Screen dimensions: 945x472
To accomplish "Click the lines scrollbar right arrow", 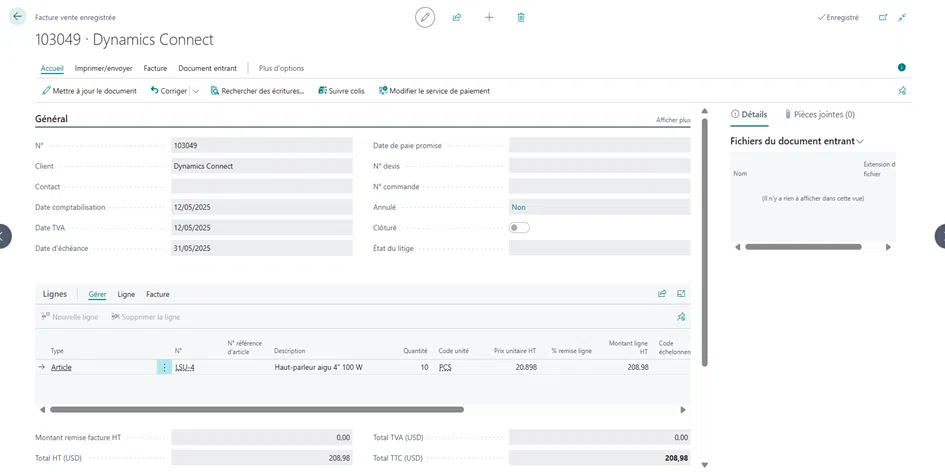I will tap(683, 409).
